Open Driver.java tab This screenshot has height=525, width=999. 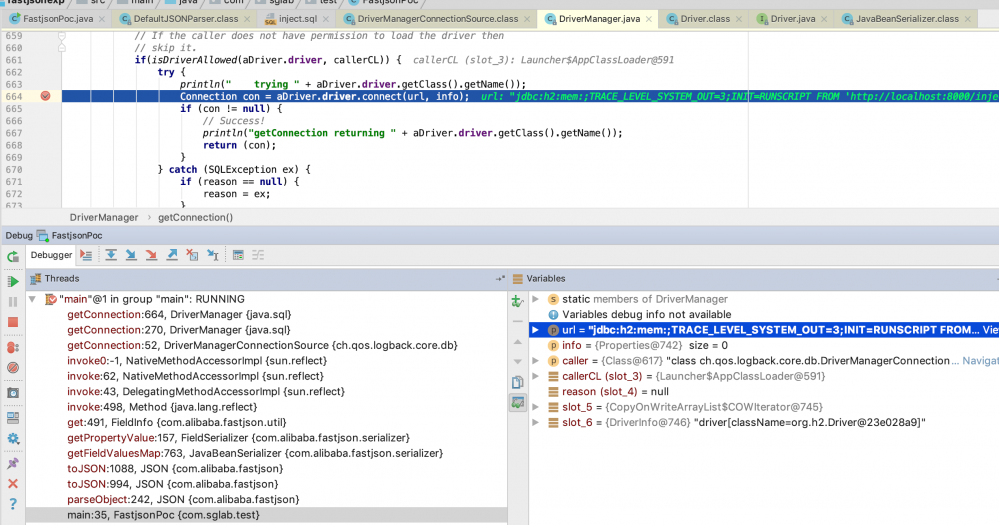pyautogui.click(x=793, y=19)
